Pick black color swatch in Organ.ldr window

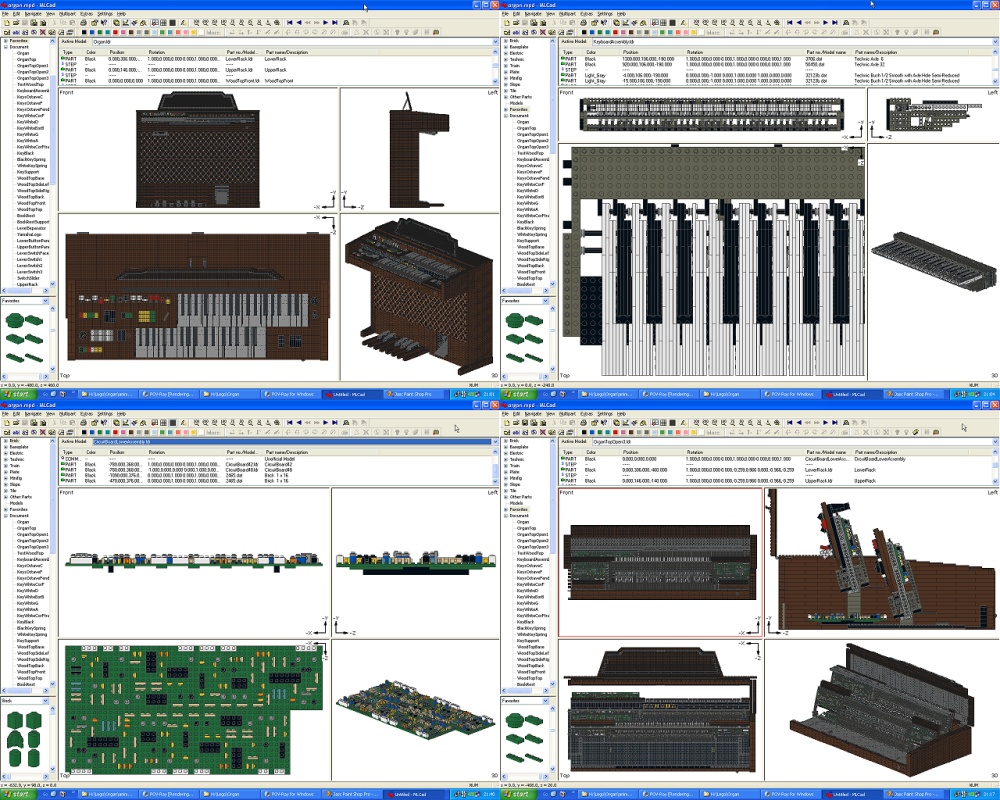84,32
